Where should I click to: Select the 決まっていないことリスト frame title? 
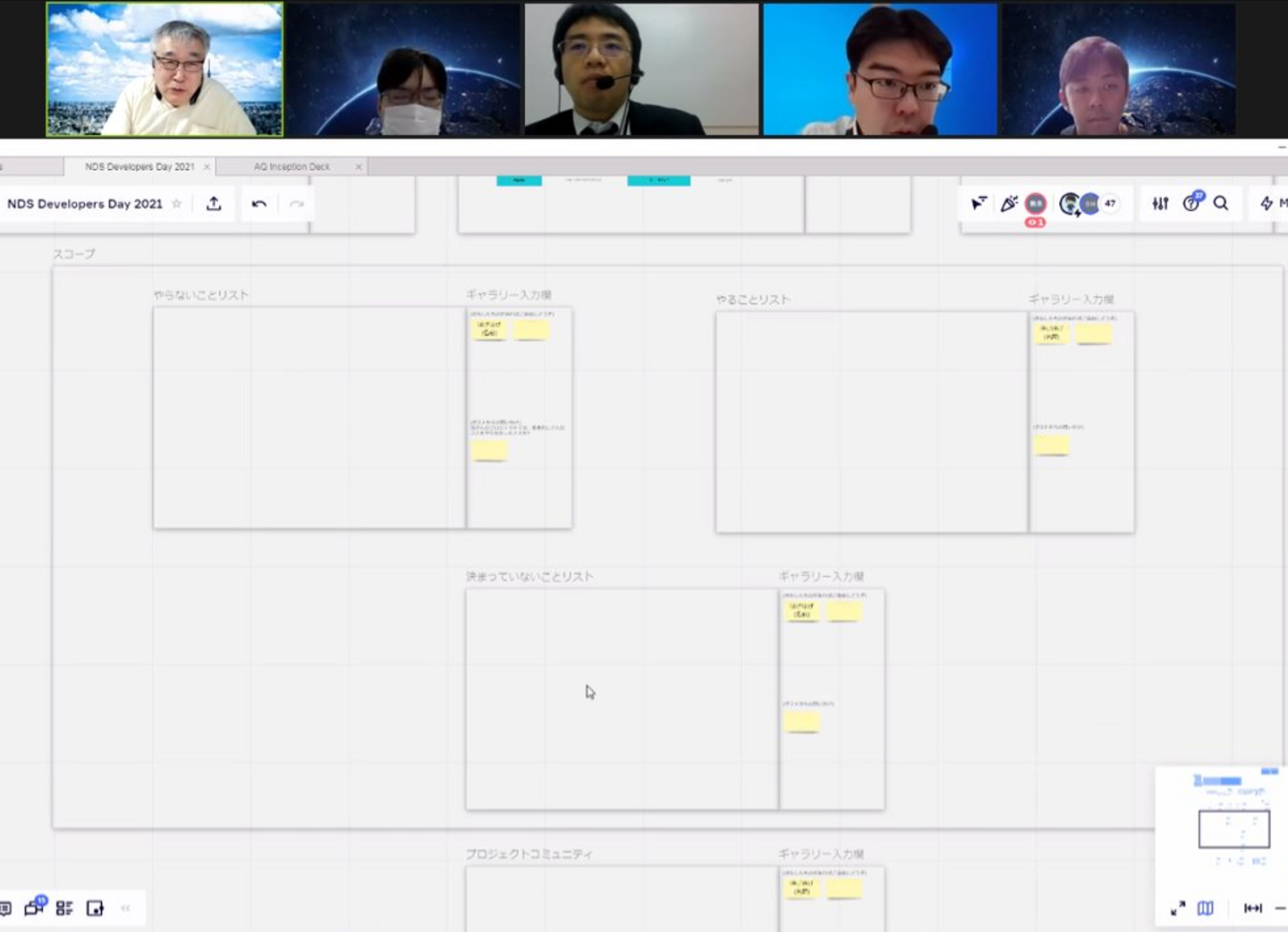coord(530,577)
